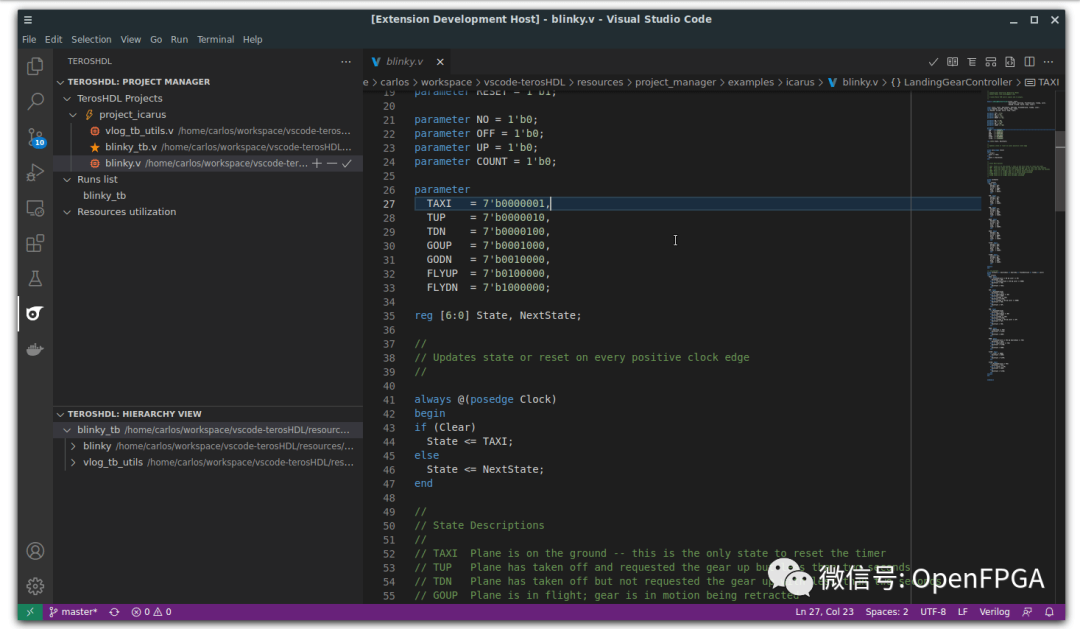
Task: Click the checkmark icon in editor toolbar
Action: pos(933,62)
